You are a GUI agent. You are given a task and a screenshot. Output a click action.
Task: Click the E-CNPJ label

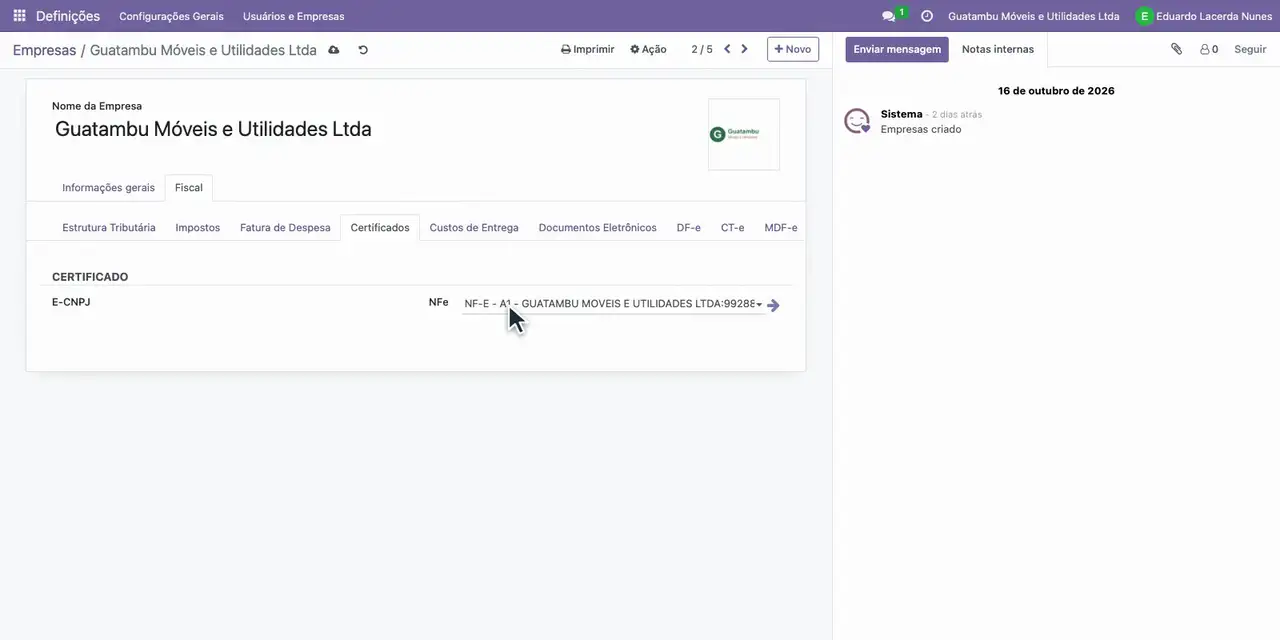point(71,302)
